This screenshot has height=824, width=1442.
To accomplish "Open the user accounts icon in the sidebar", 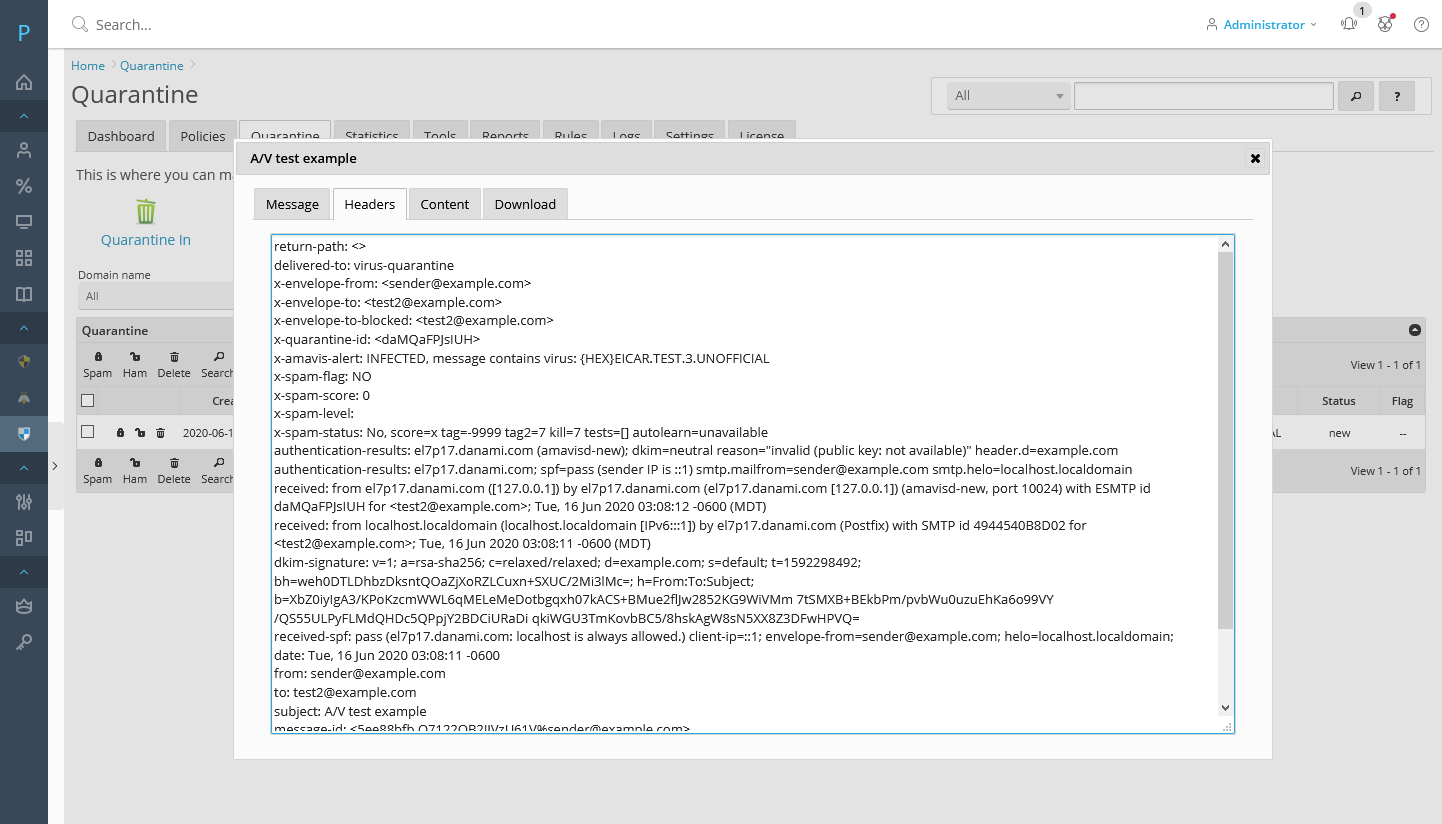I will (x=24, y=150).
